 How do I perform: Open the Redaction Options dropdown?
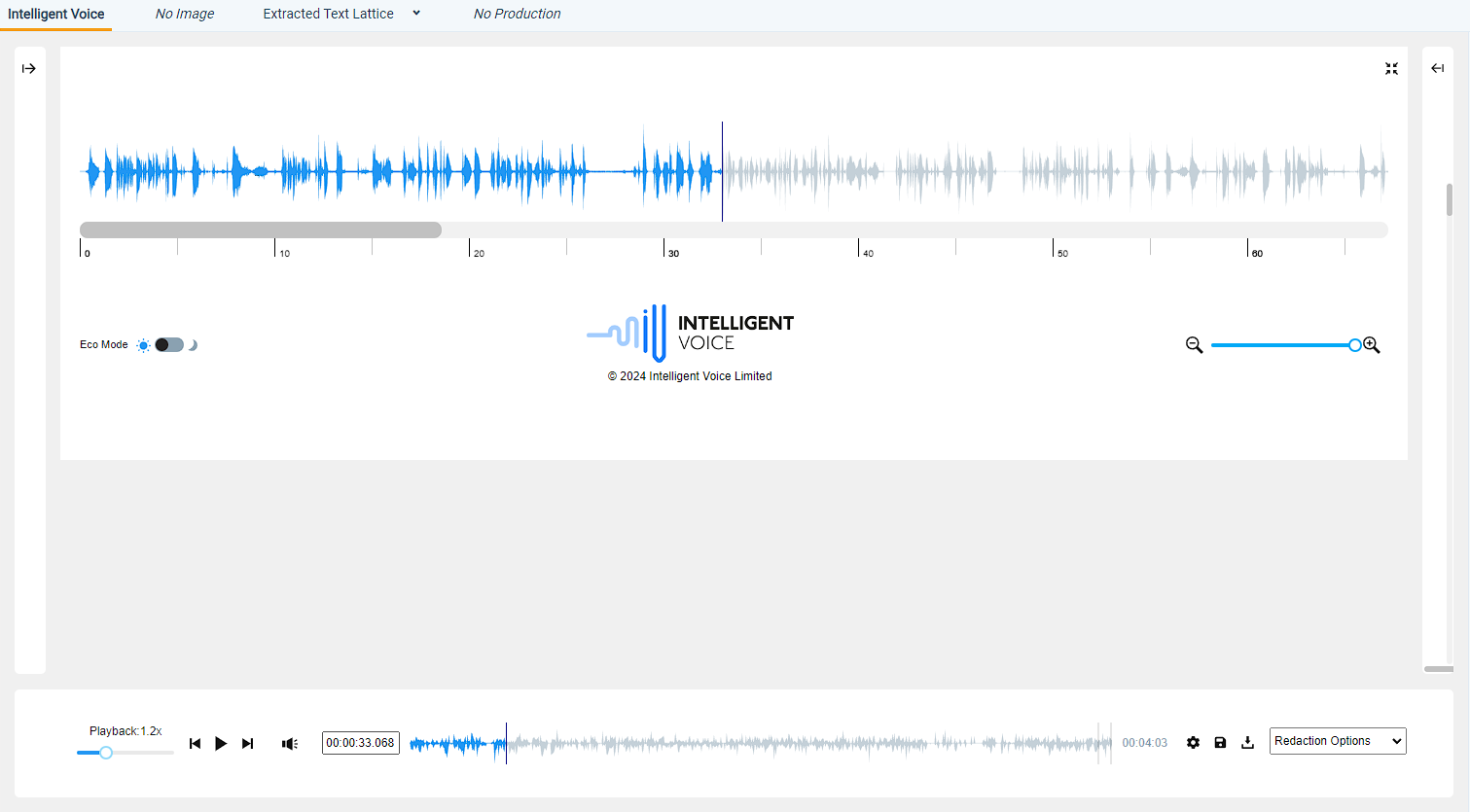[1337, 740]
